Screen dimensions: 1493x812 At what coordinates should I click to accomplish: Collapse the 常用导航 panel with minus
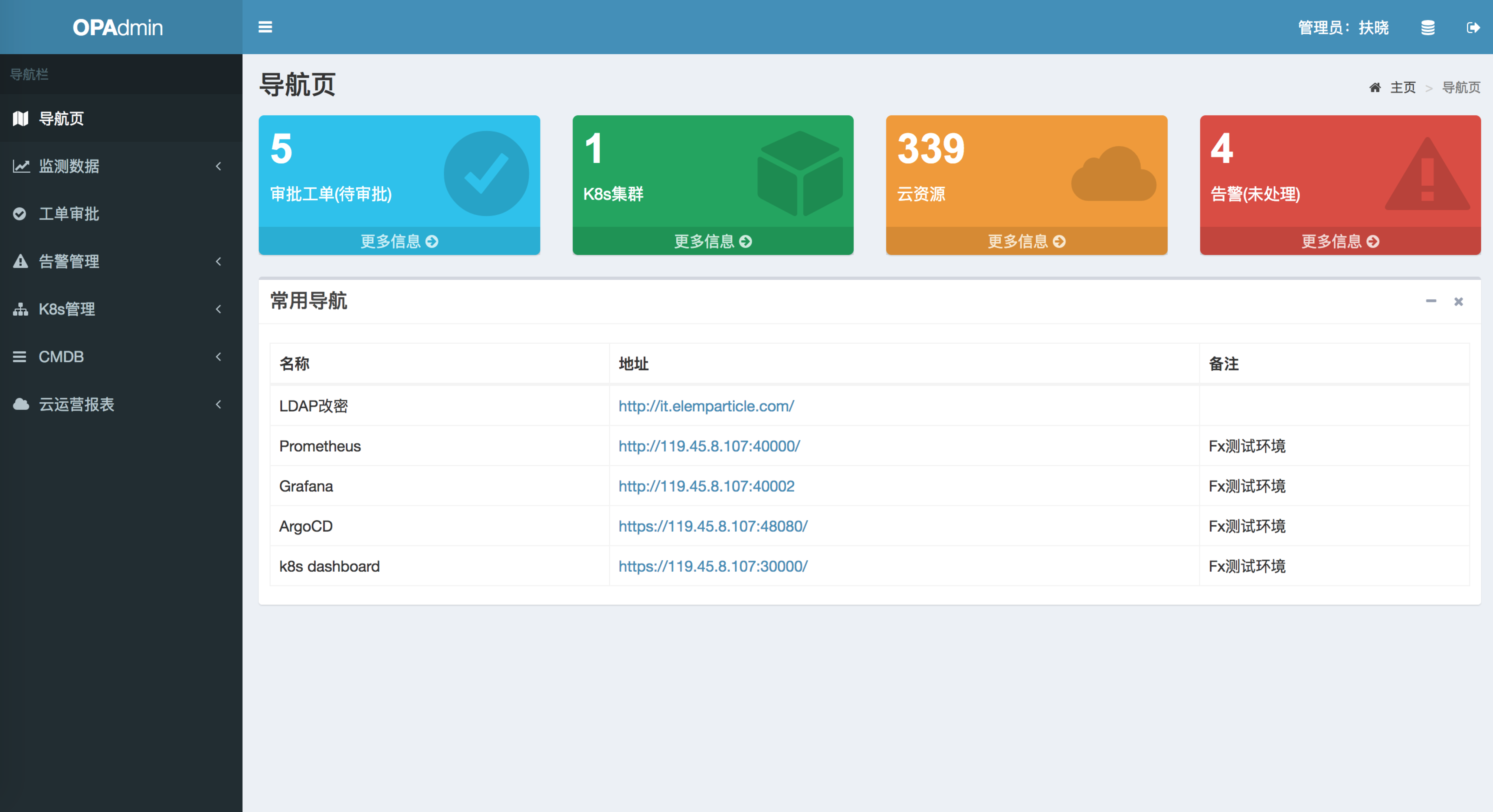(x=1431, y=301)
